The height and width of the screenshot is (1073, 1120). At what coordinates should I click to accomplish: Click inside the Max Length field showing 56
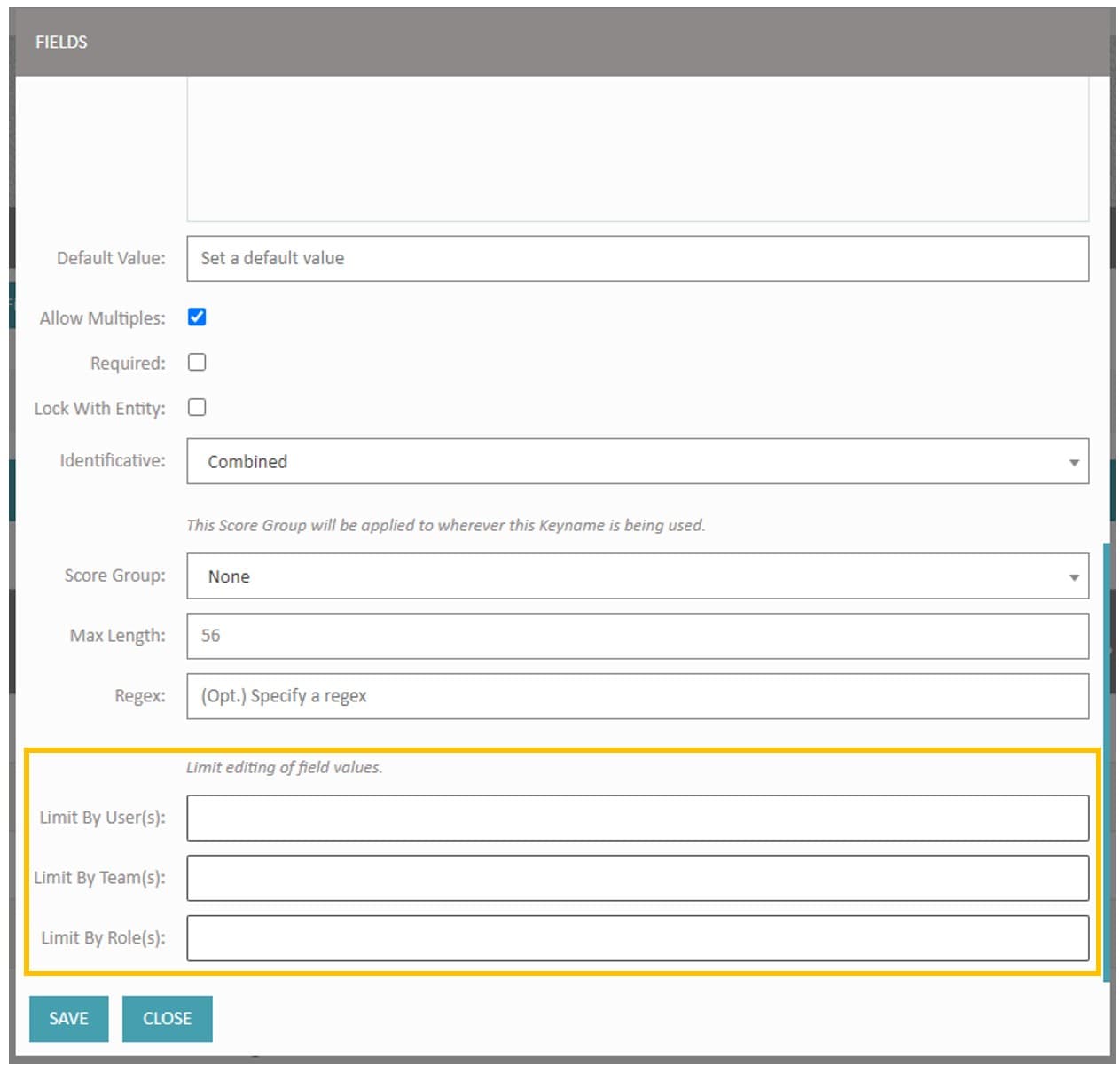621,635
